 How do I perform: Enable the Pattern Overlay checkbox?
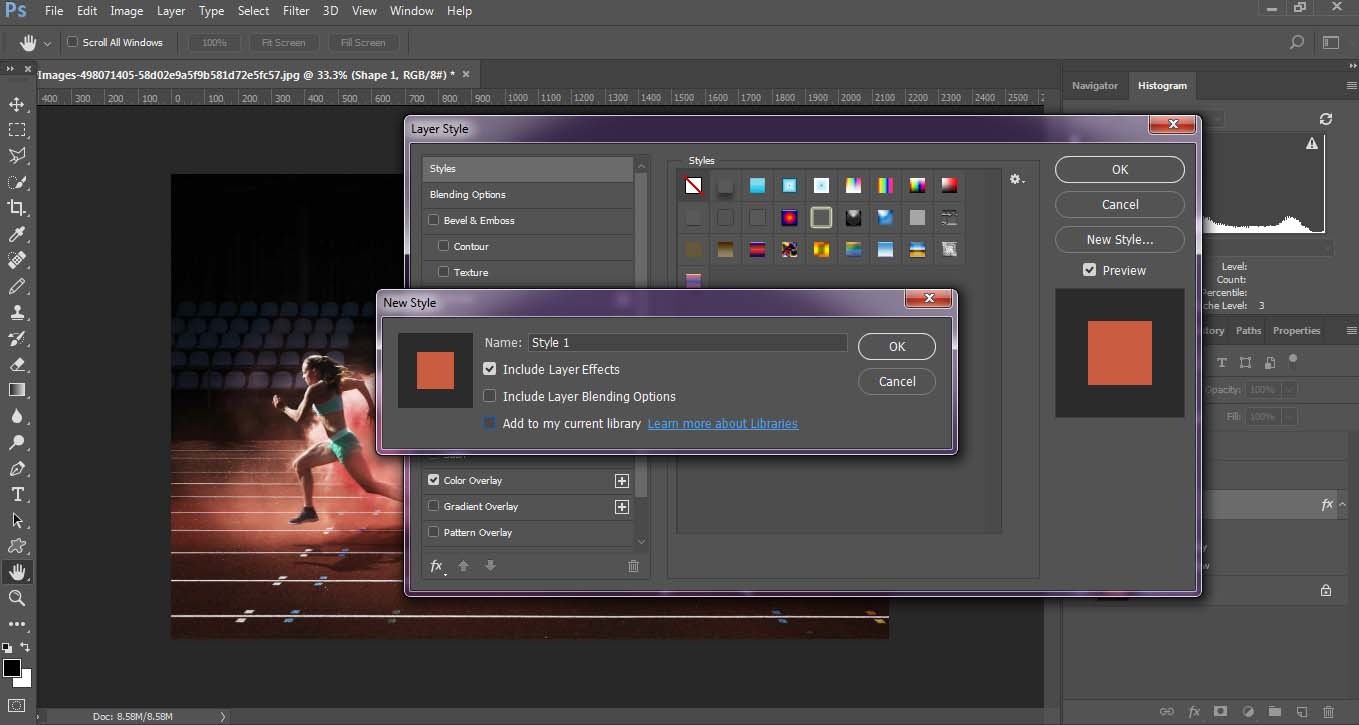tap(434, 532)
